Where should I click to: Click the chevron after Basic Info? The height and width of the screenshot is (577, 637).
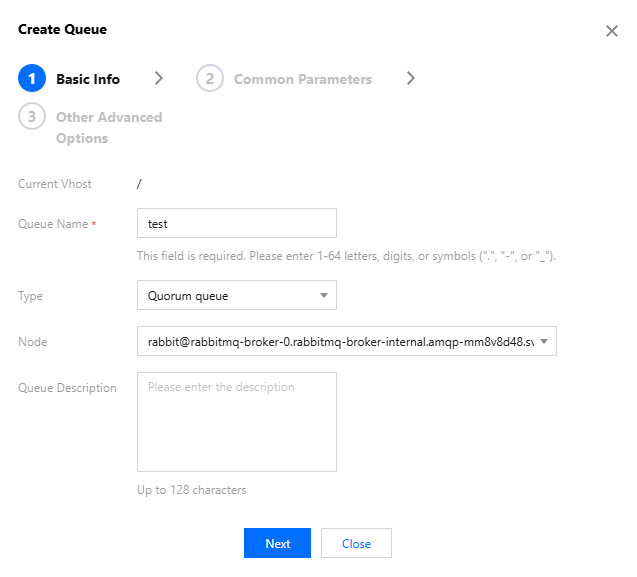(x=158, y=79)
